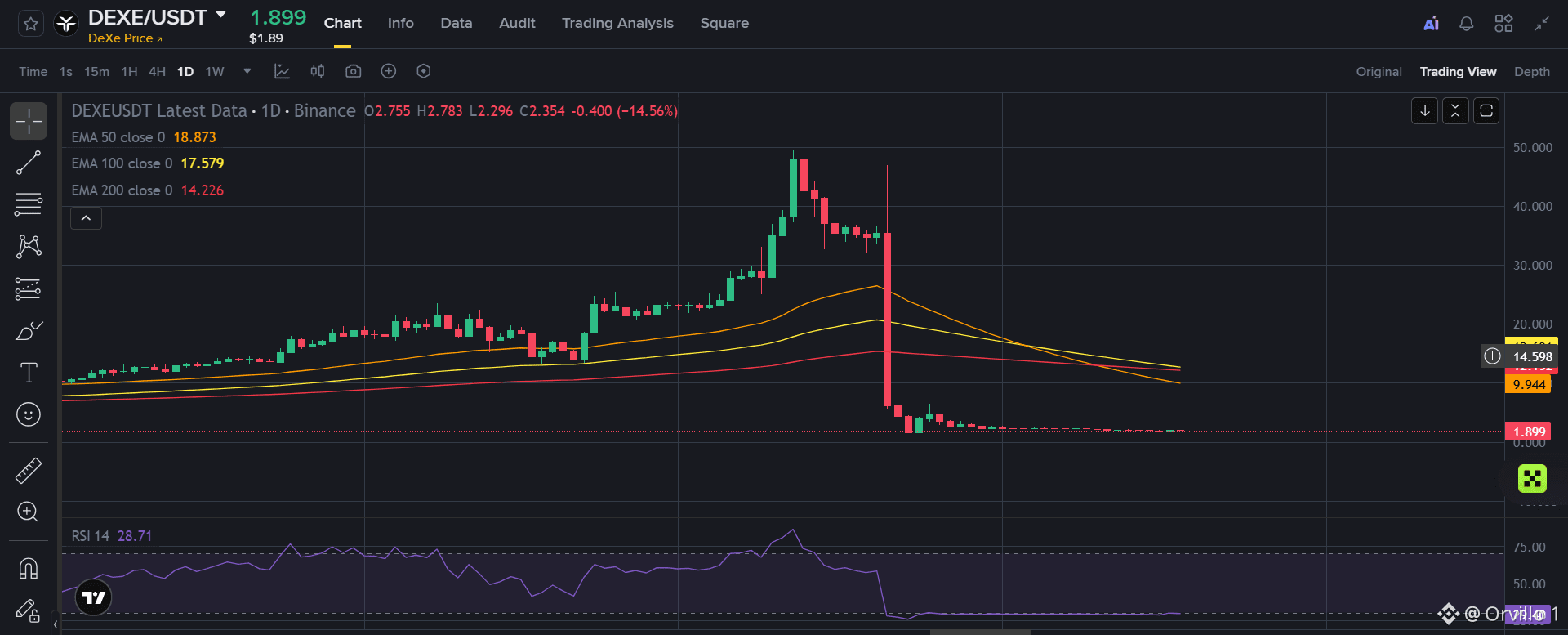Select the horizontal lines Fibonacci tool
The image size is (1568, 635).
click(x=29, y=204)
